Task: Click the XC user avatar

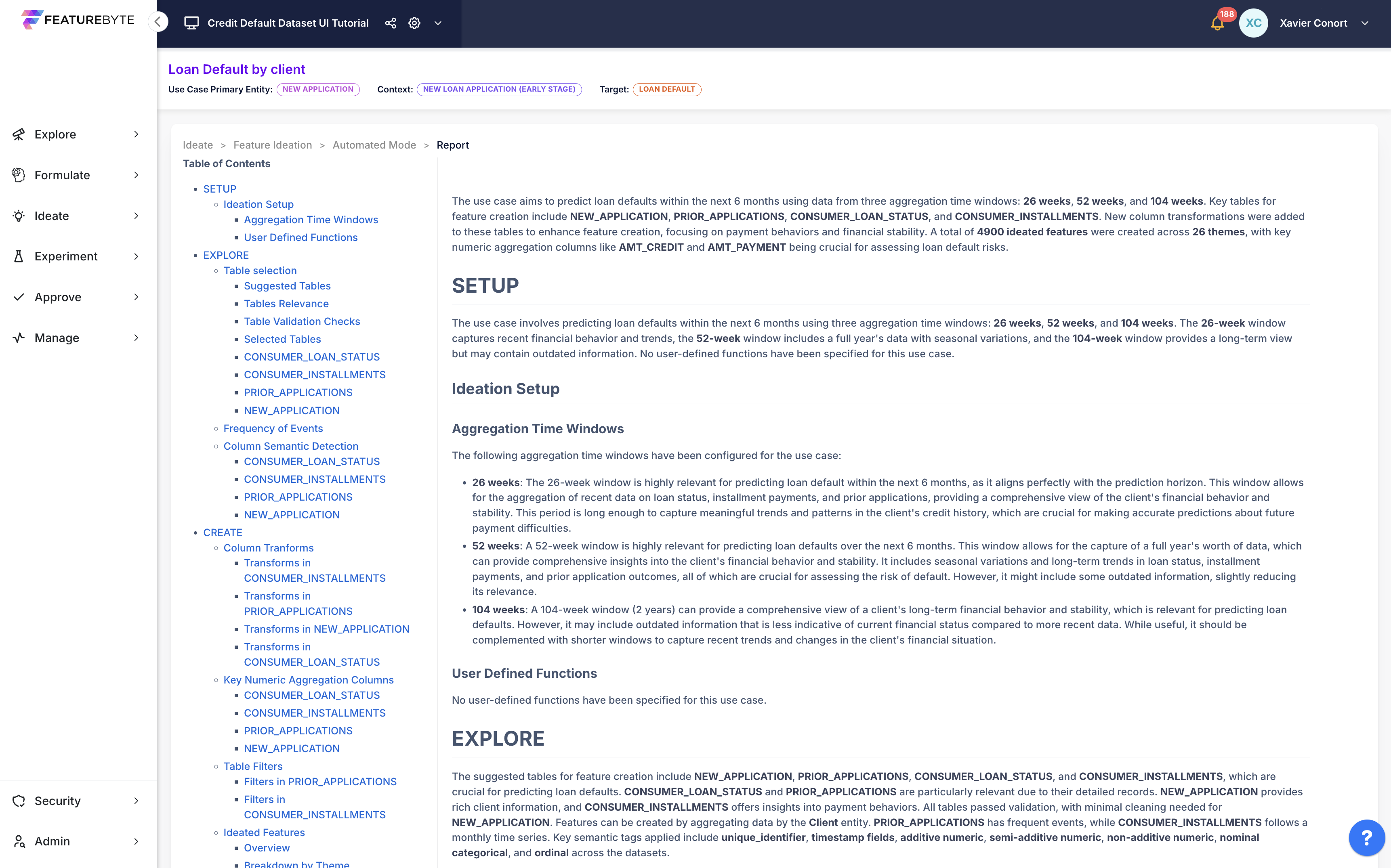Action: 1253,23
